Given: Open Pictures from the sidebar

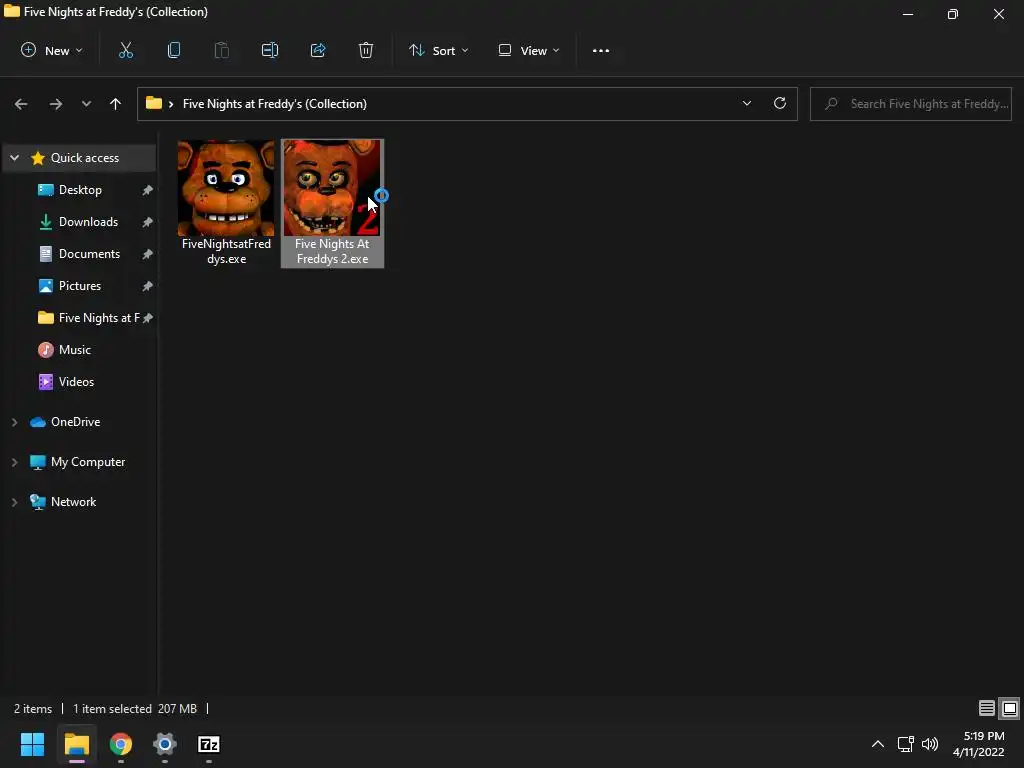Looking at the screenshot, I should click(x=80, y=286).
